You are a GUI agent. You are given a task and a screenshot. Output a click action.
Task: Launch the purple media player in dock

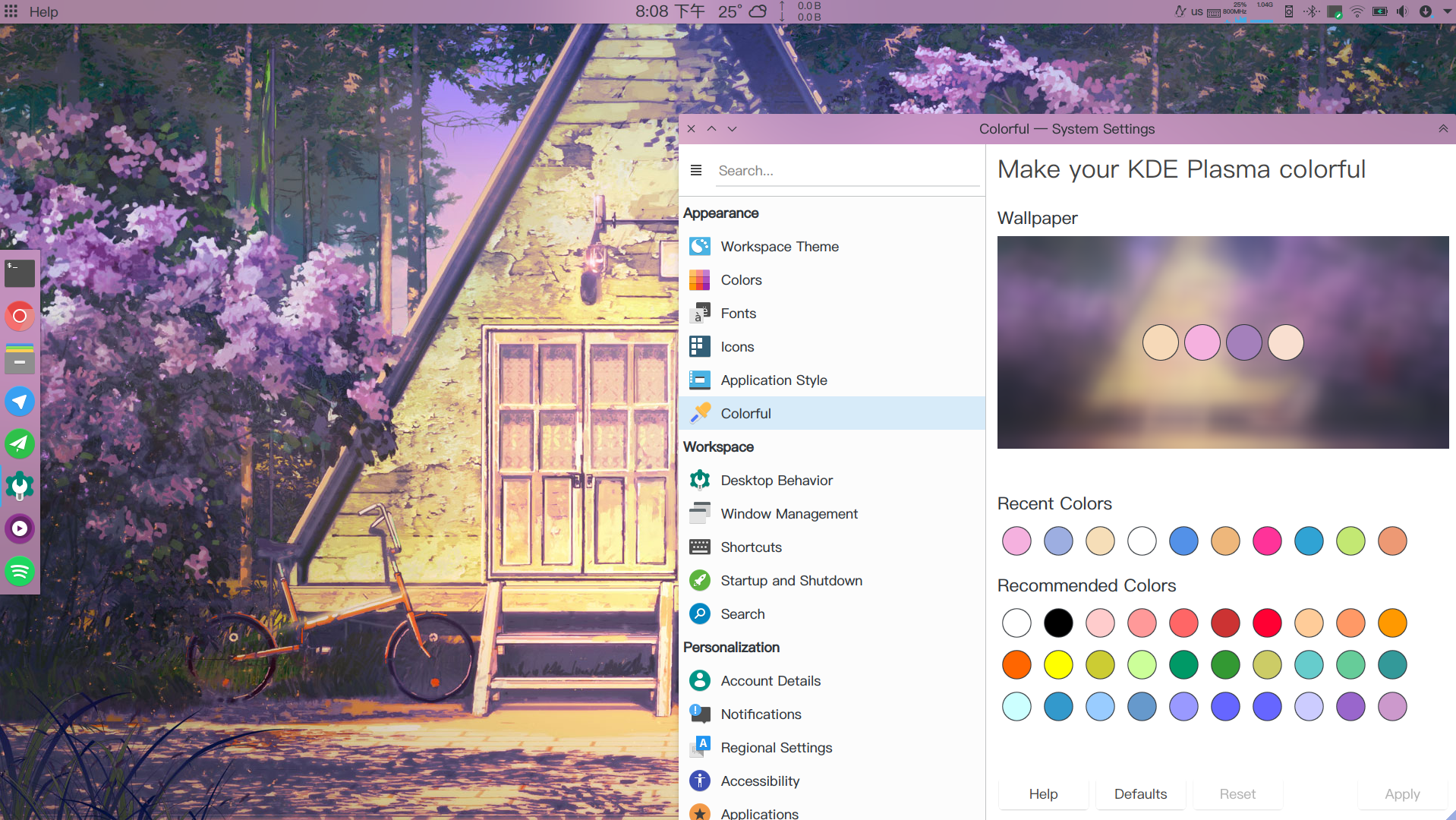[x=20, y=528]
